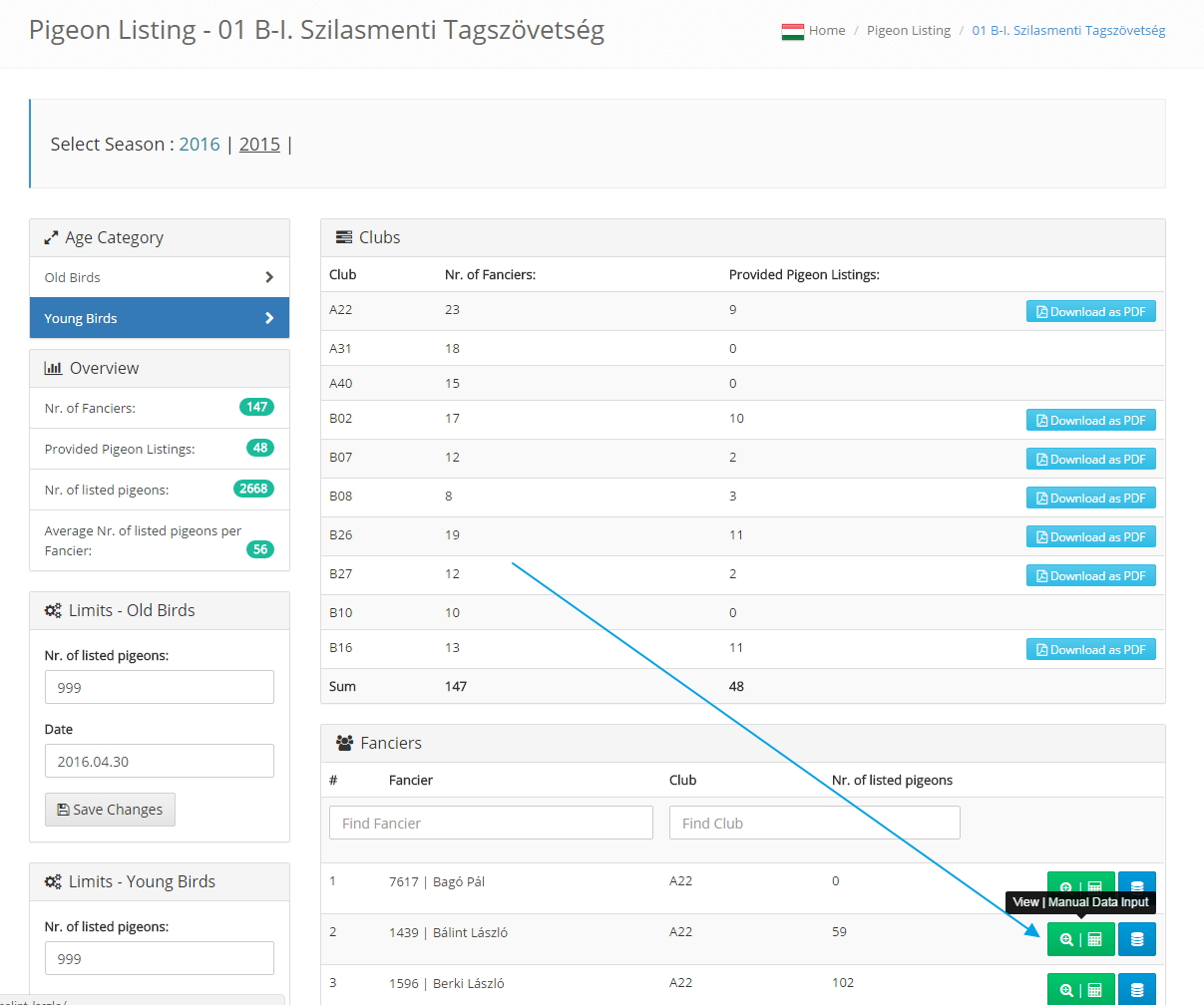Image resolution: width=1204 pixels, height=1005 pixels.
Task: Click blue database icon in Bagó Pál row
Action: 1136,885
